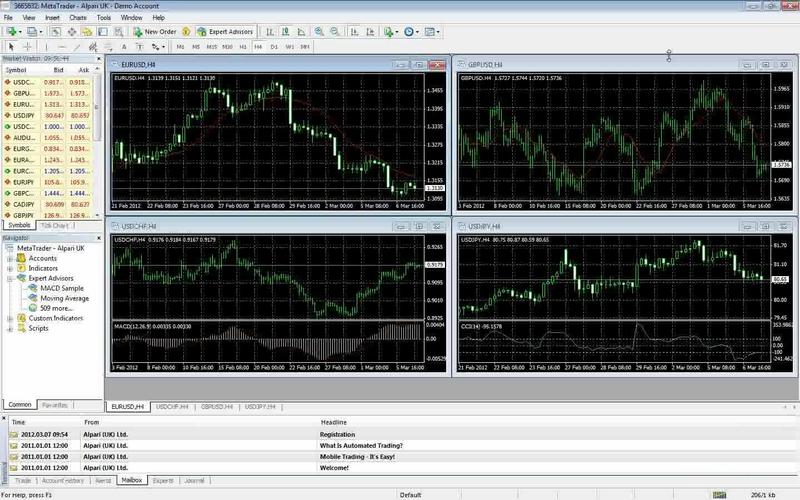Open the Journal tab in Terminal

pyautogui.click(x=194, y=481)
